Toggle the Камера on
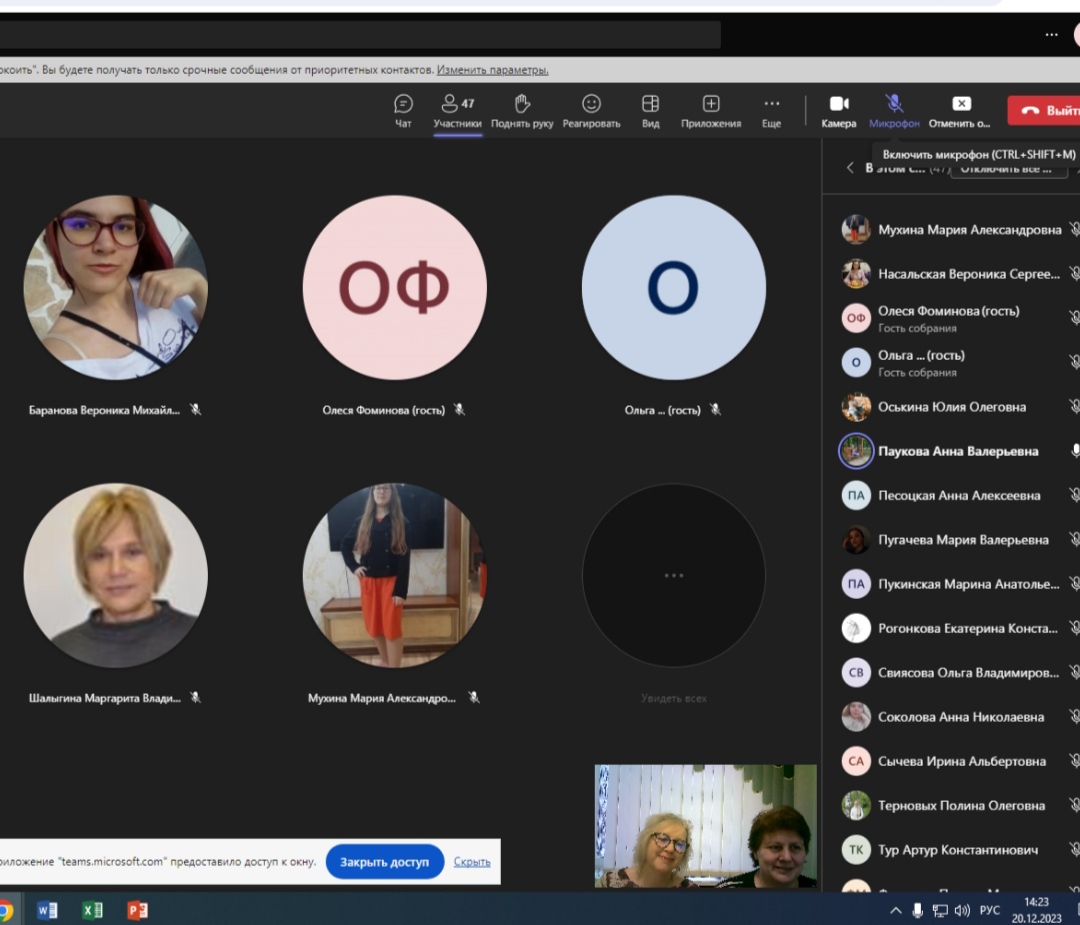Screen dimensions: 1080x925 click(838, 105)
